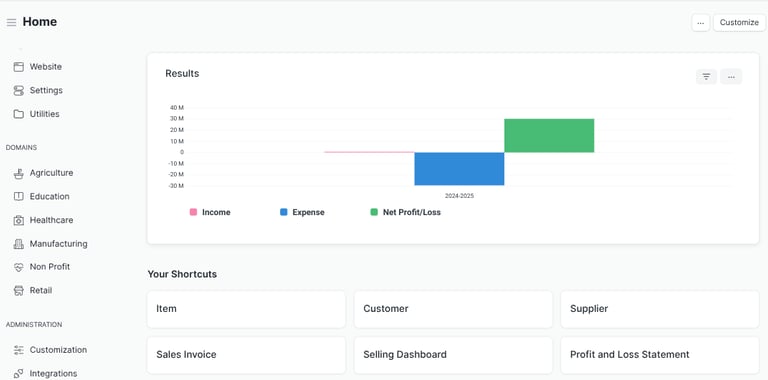Screen dimensions: 768x380
Task: Open the Customization sliders icon
Action: pos(19,350)
